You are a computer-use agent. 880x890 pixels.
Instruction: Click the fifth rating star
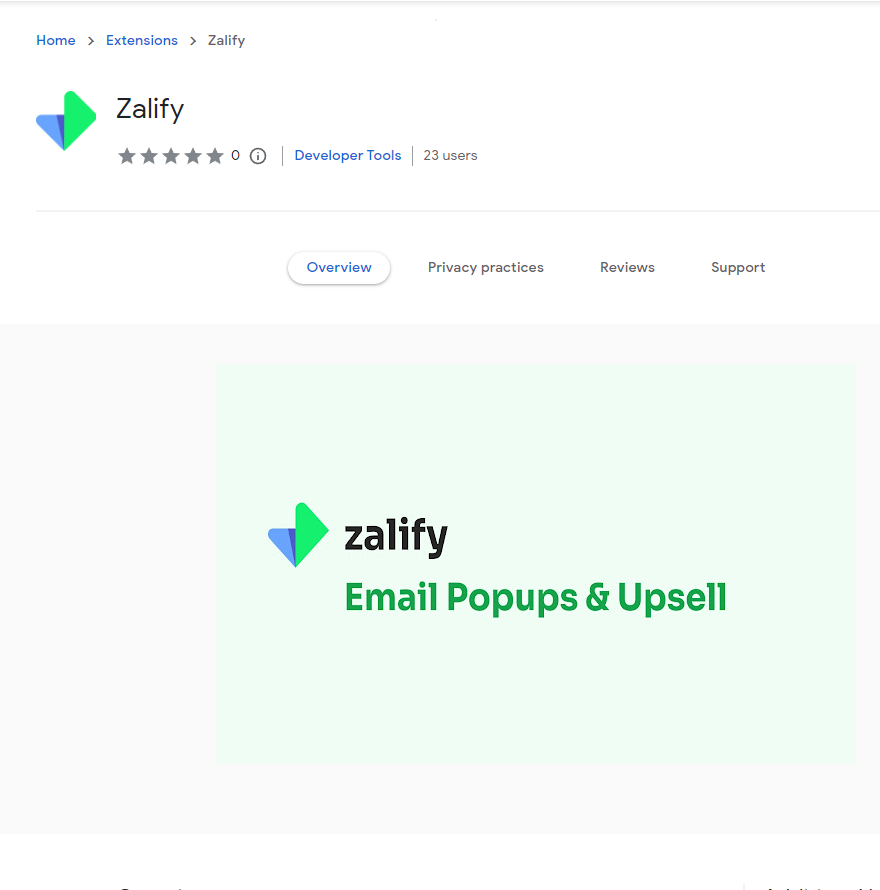pyautogui.click(x=215, y=156)
